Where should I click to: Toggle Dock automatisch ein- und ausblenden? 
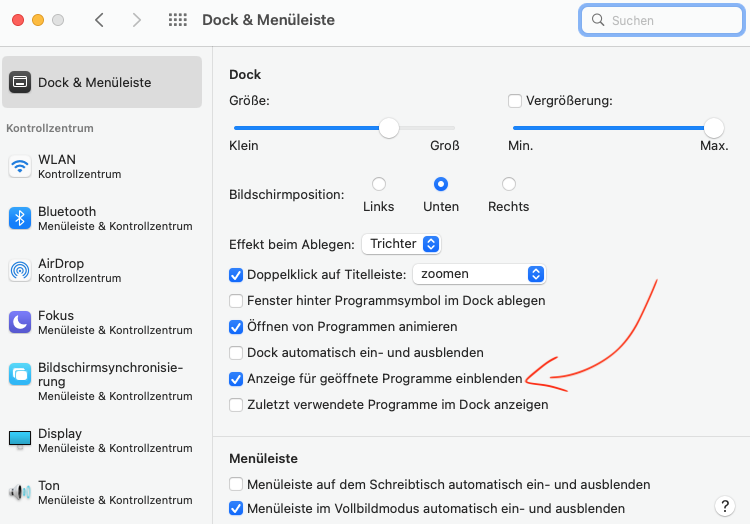click(236, 353)
